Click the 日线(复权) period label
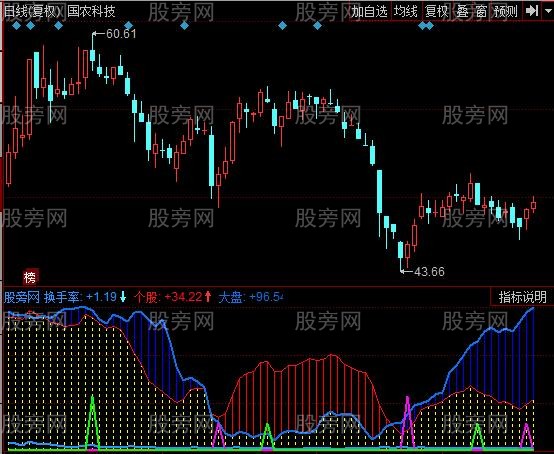The width and height of the screenshot is (554, 454). (x=33, y=12)
